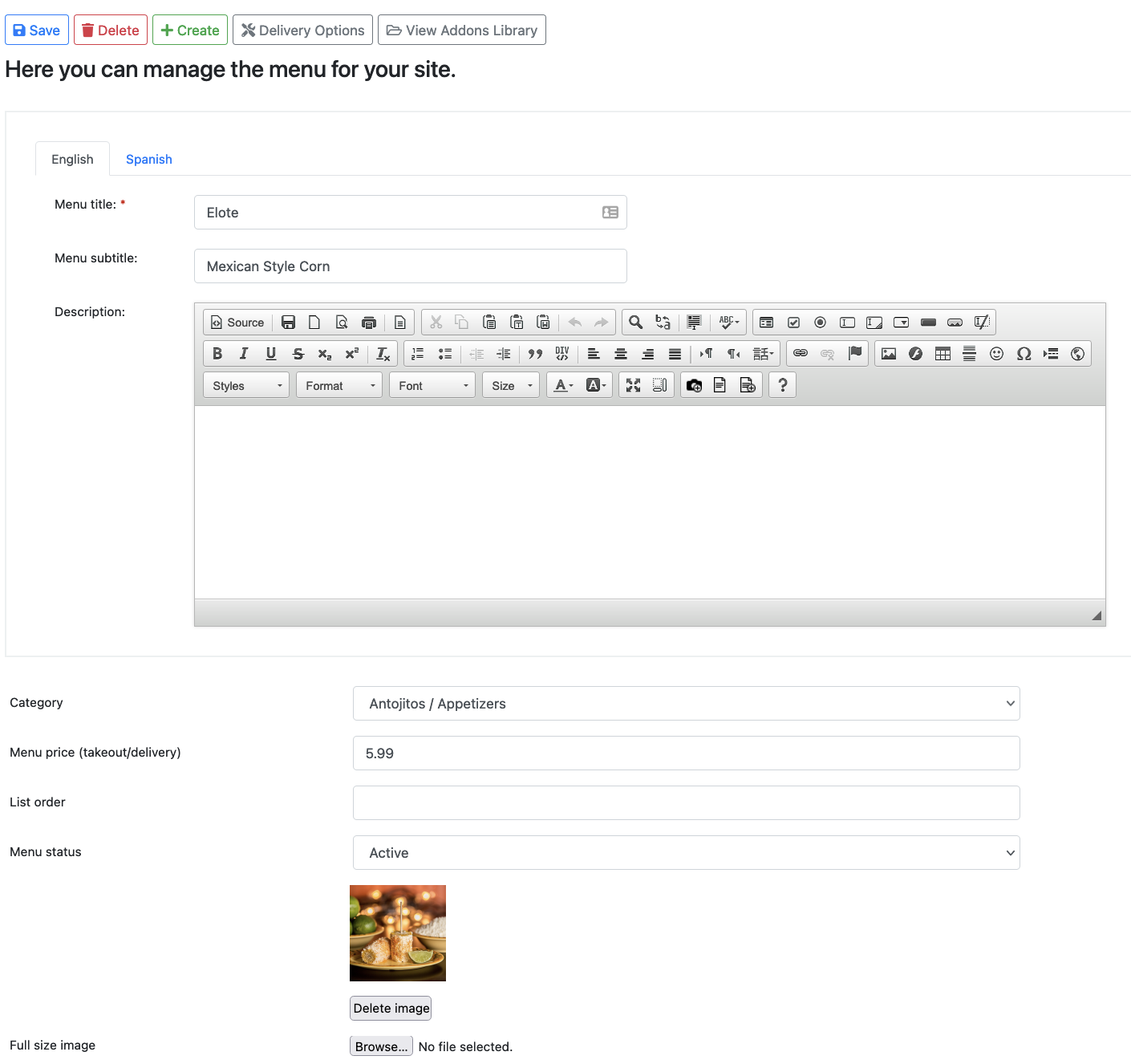Viewport: 1131px width, 1064px height.
Task: Toggle bold formatting in editor
Action: pos(217,354)
